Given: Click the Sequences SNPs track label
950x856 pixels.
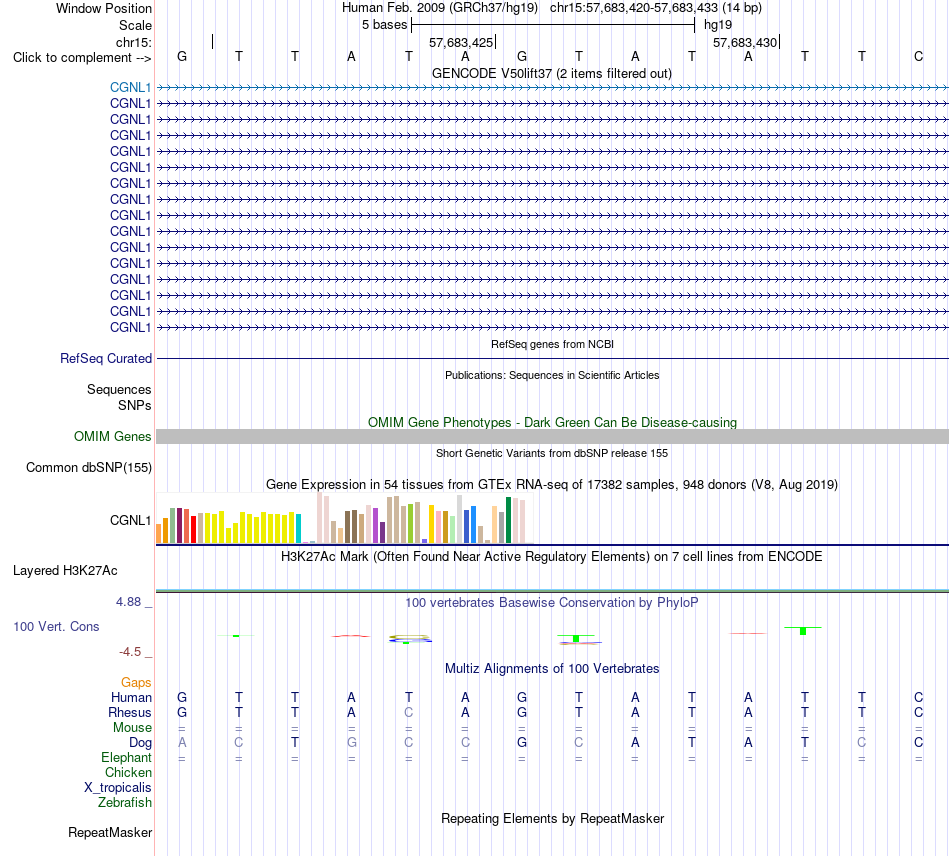Looking at the screenshot, I should click(119, 397).
